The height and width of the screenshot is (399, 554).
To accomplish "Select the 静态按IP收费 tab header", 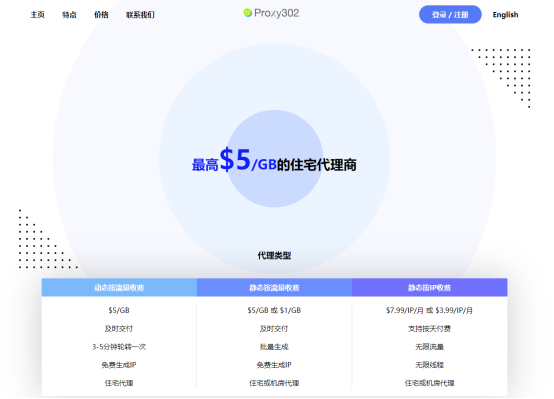I will [x=430, y=287].
